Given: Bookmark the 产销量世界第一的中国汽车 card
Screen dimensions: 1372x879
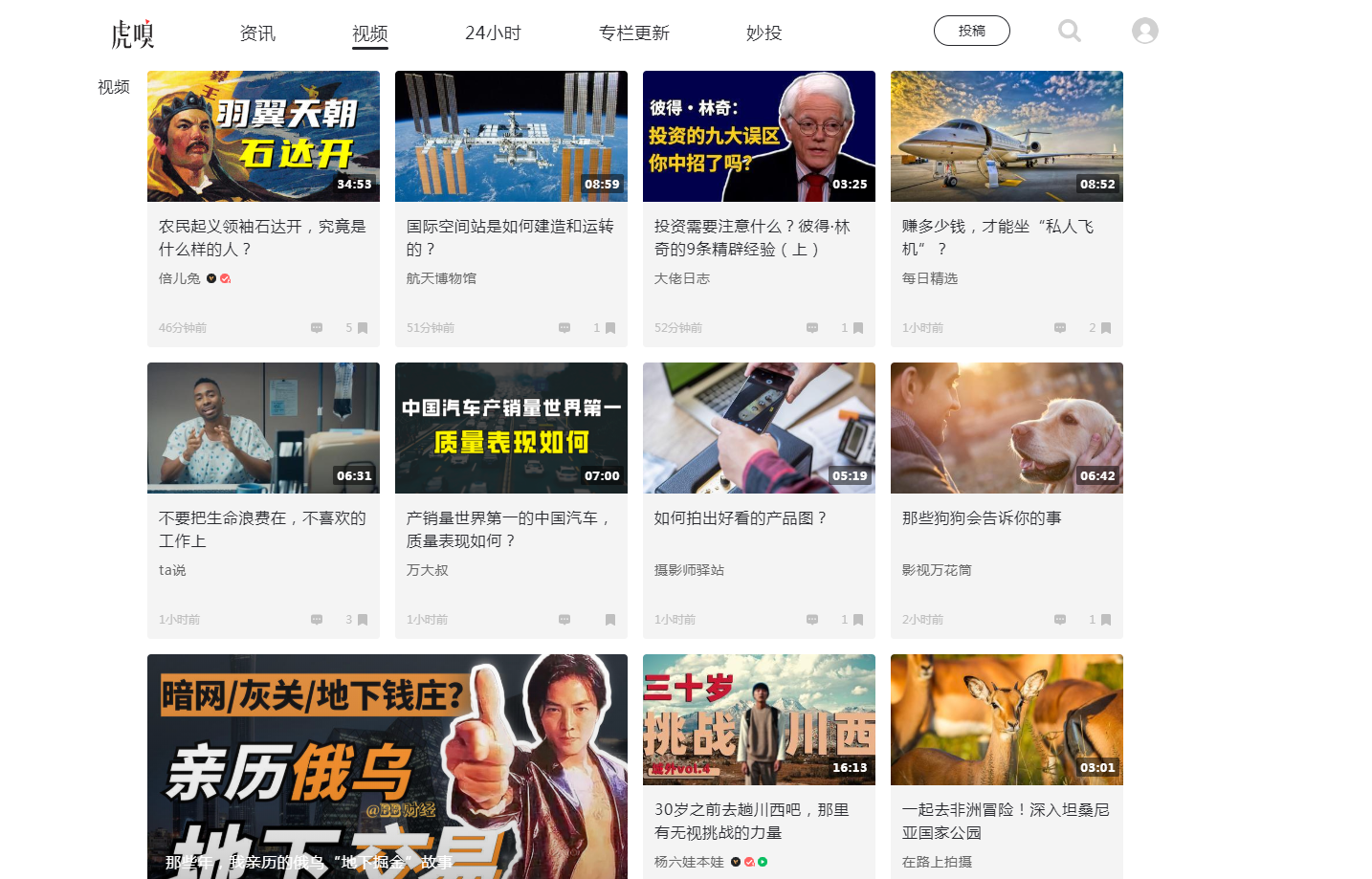Looking at the screenshot, I should coord(610,620).
